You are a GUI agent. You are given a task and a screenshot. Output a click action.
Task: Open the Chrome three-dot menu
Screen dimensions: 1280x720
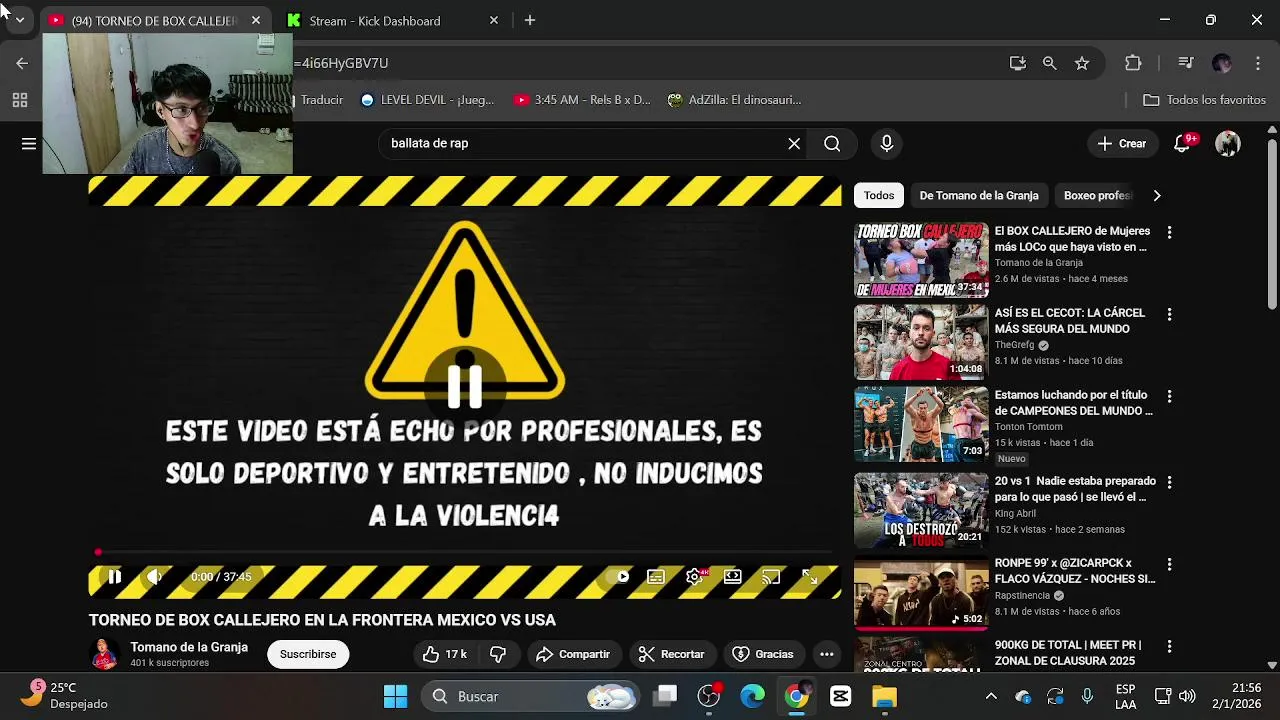(1259, 63)
